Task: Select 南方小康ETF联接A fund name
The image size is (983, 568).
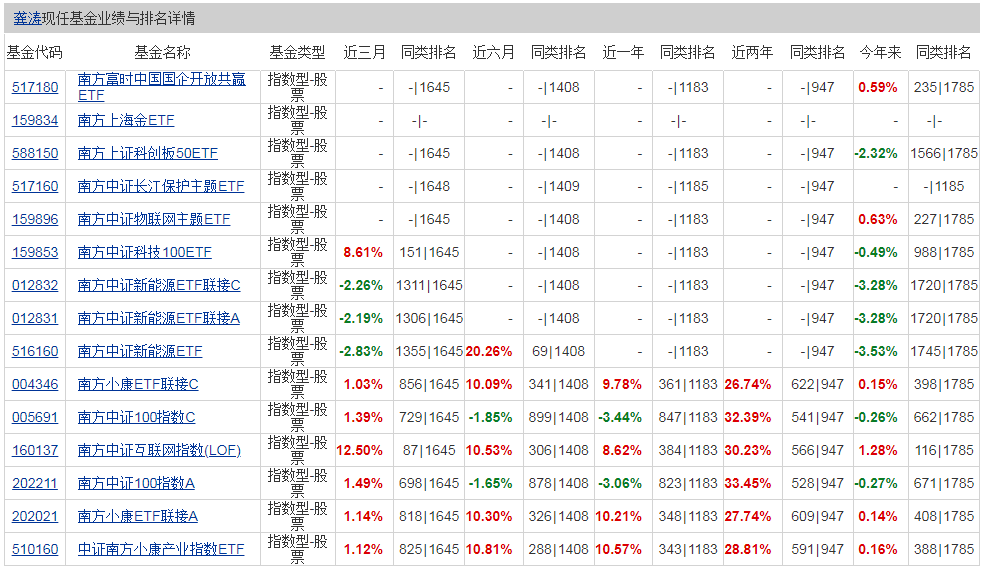Action: 138,516
